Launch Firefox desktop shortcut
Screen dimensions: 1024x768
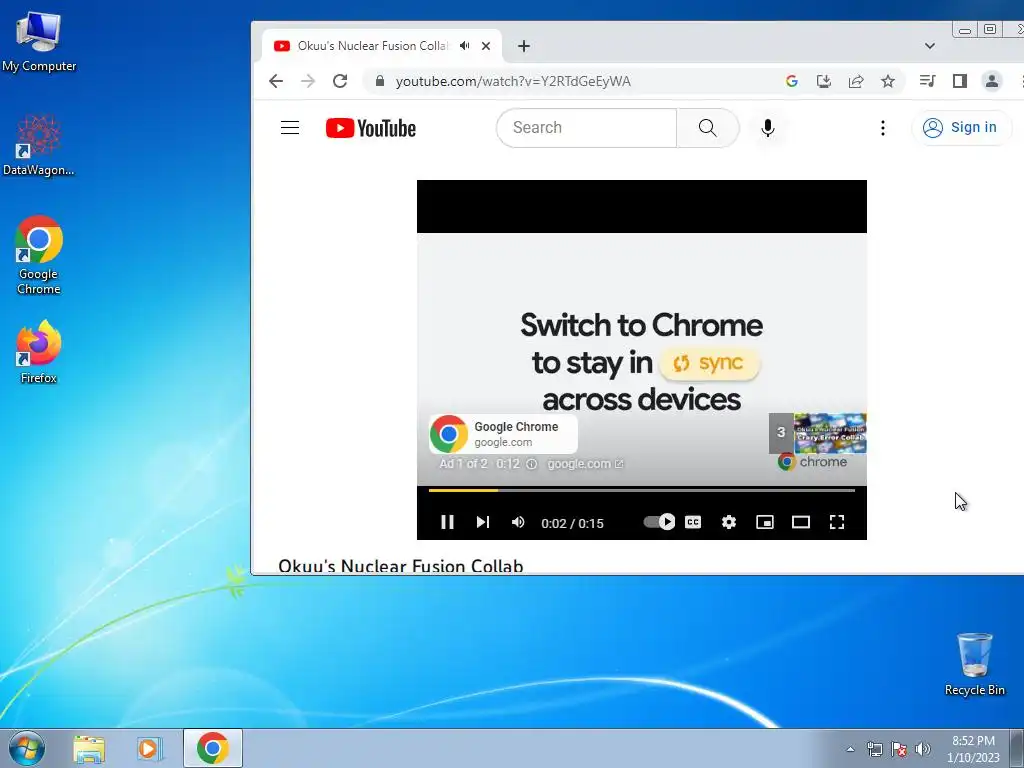39,352
